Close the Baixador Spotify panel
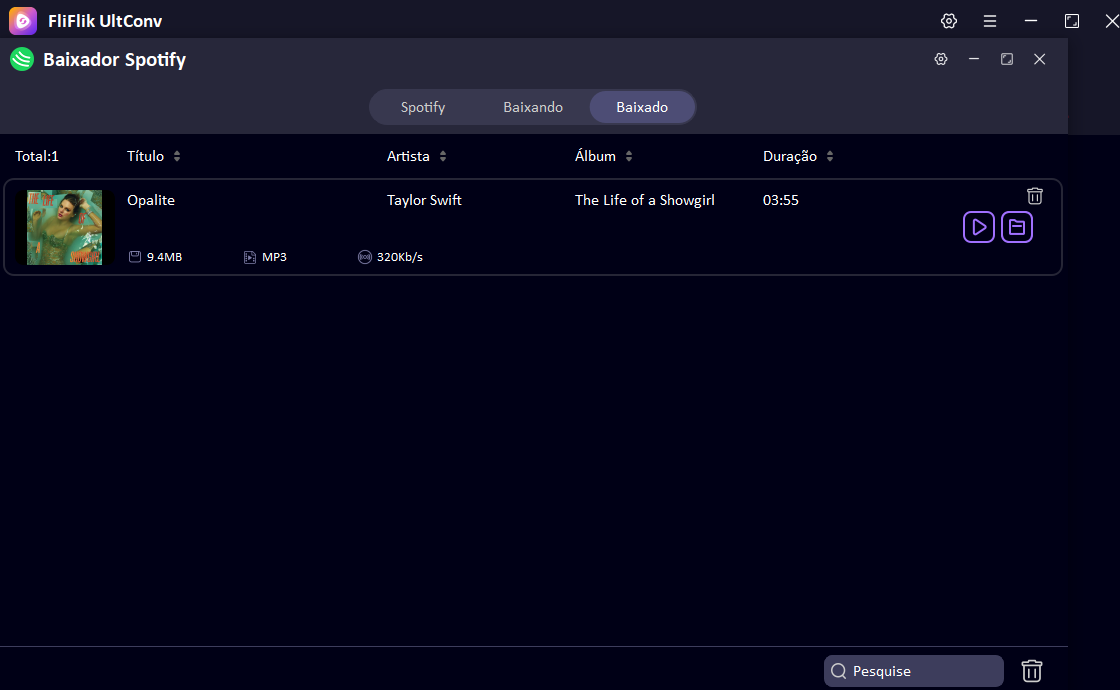 1039,60
